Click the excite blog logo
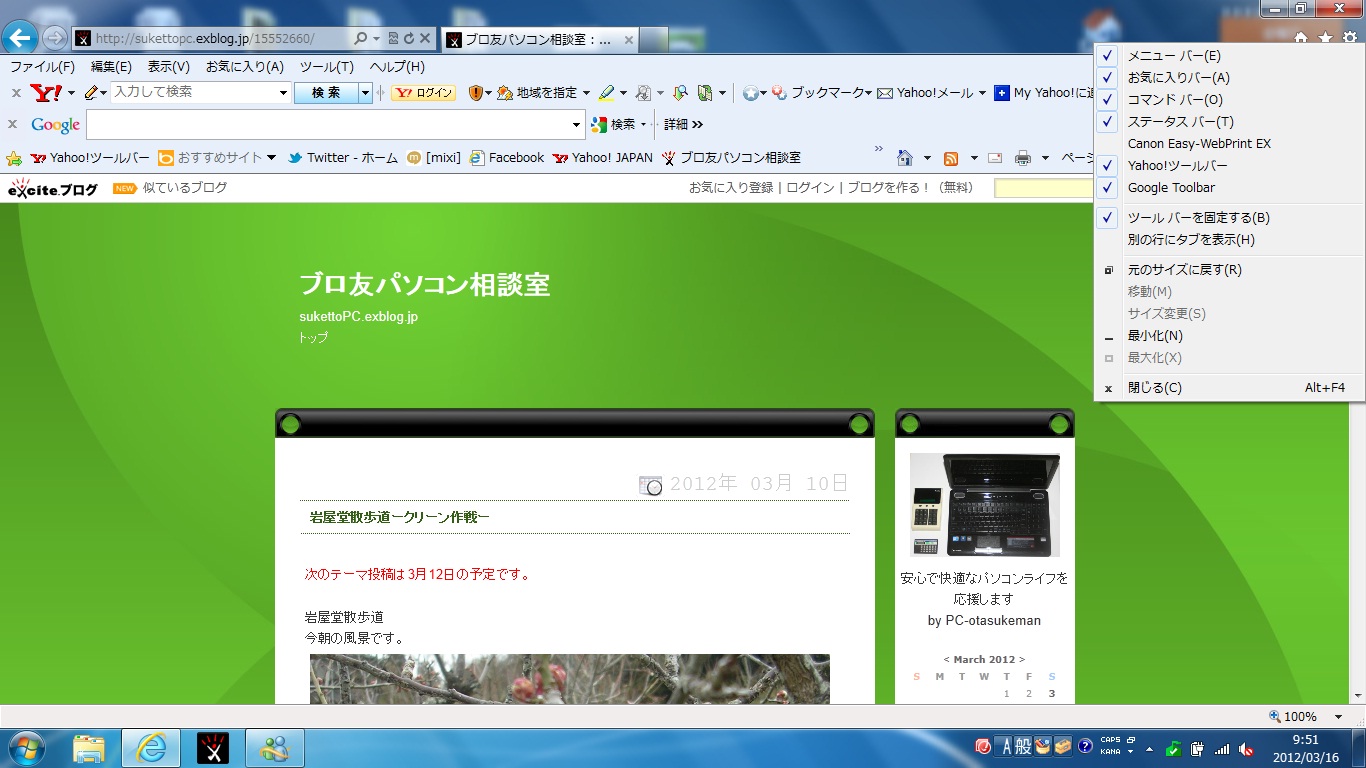This screenshot has height=768, width=1366. (x=53, y=188)
